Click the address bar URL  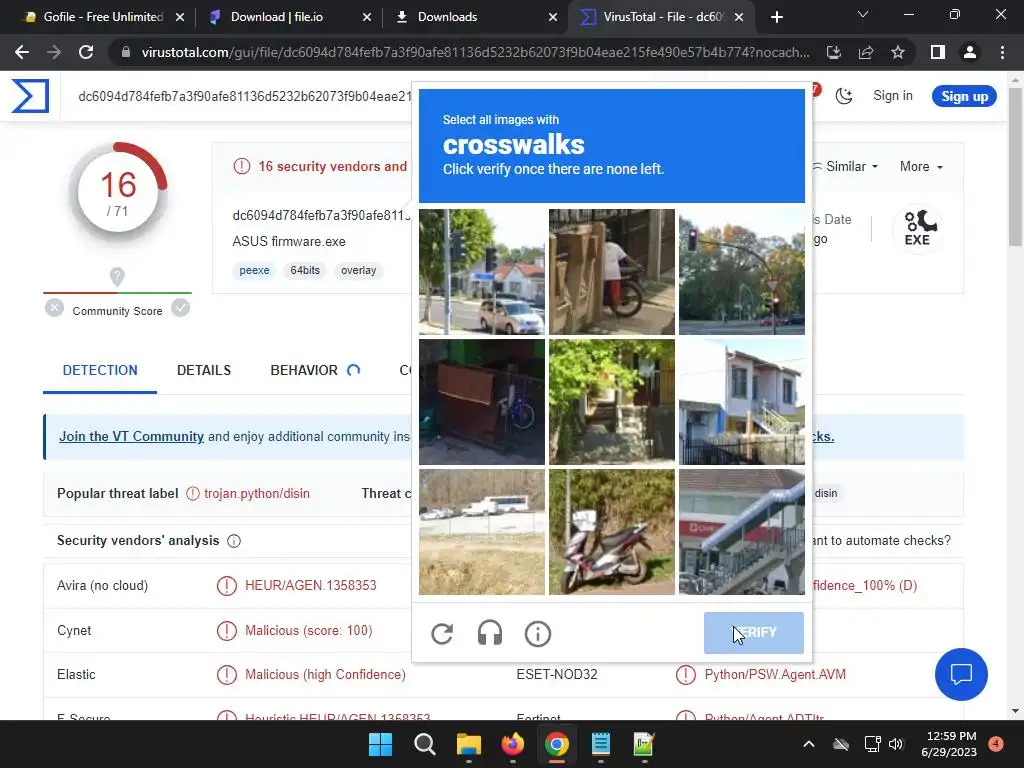tap(475, 52)
